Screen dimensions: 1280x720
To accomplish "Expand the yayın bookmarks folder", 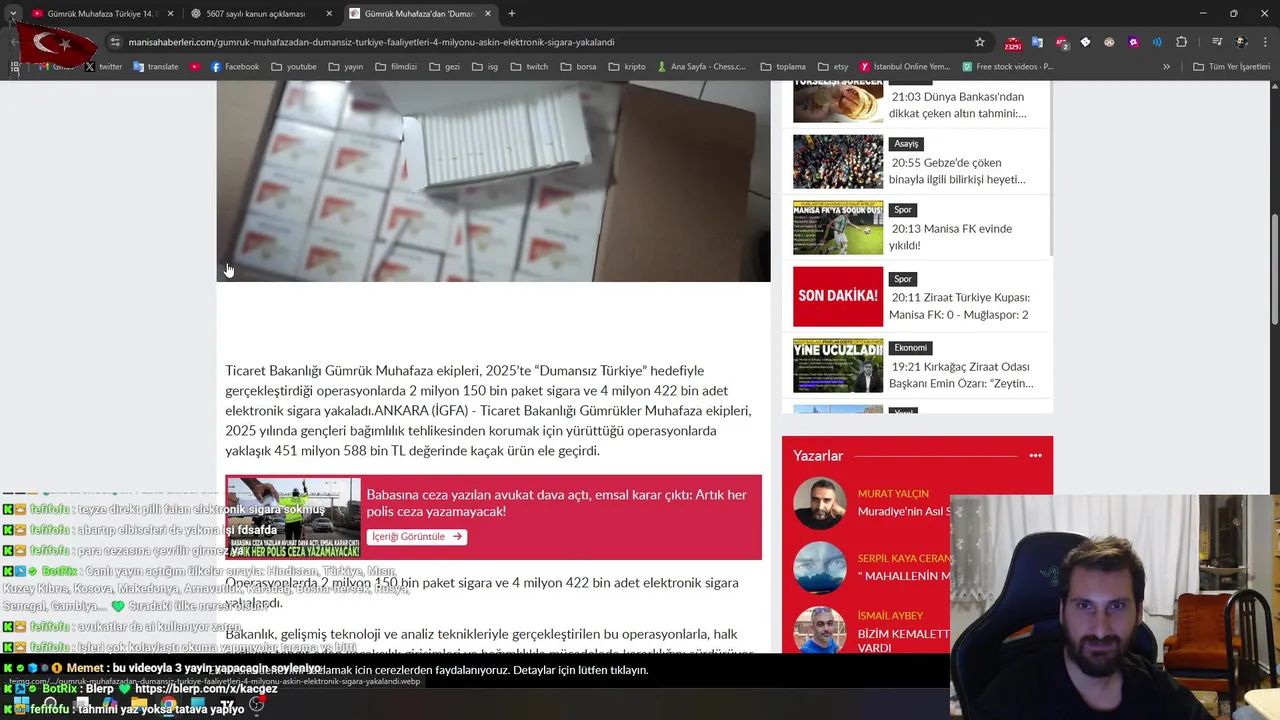I will 346,67.
